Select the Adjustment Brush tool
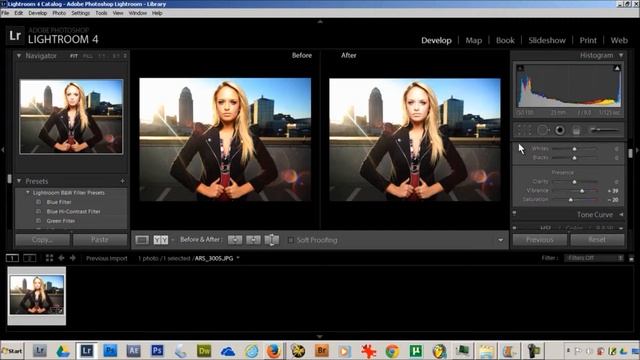The image size is (640, 360). pyautogui.click(x=604, y=130)
